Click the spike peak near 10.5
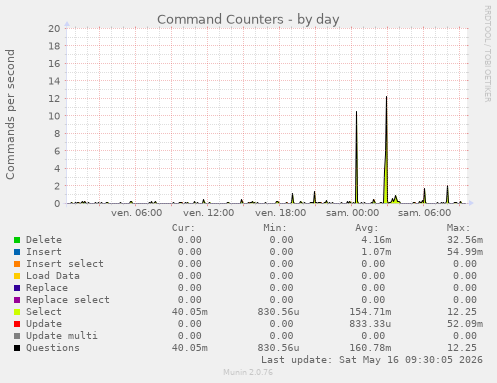This screenshot has width=497, height=383. point(356,112)
